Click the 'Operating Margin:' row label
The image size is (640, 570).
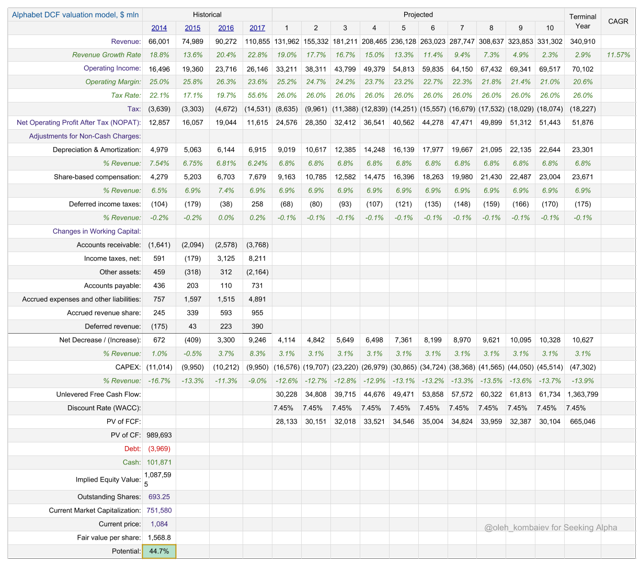point(113,82)
